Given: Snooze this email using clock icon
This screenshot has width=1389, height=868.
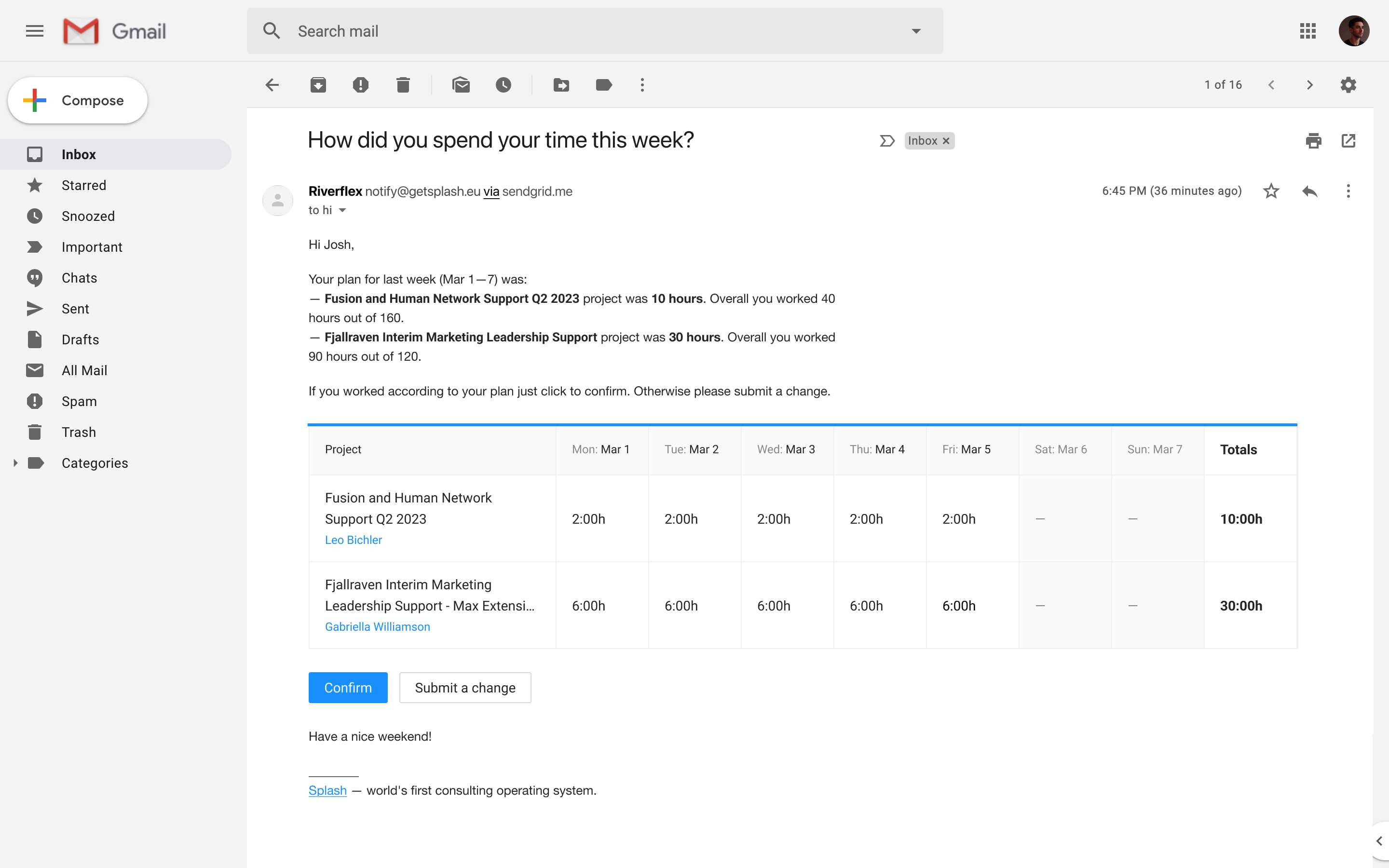Looking at the screenshot, I should click(x=504, y=85).
